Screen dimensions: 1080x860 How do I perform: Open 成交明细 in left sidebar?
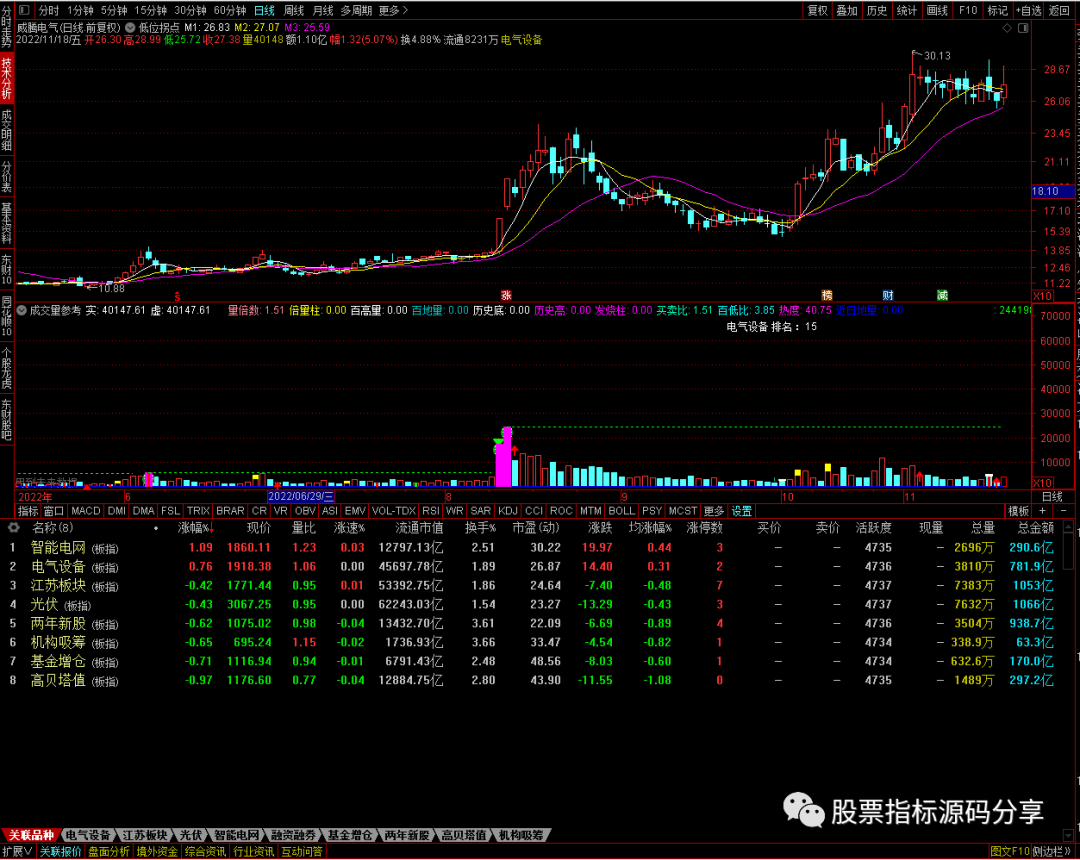click(x=6, y=129)
